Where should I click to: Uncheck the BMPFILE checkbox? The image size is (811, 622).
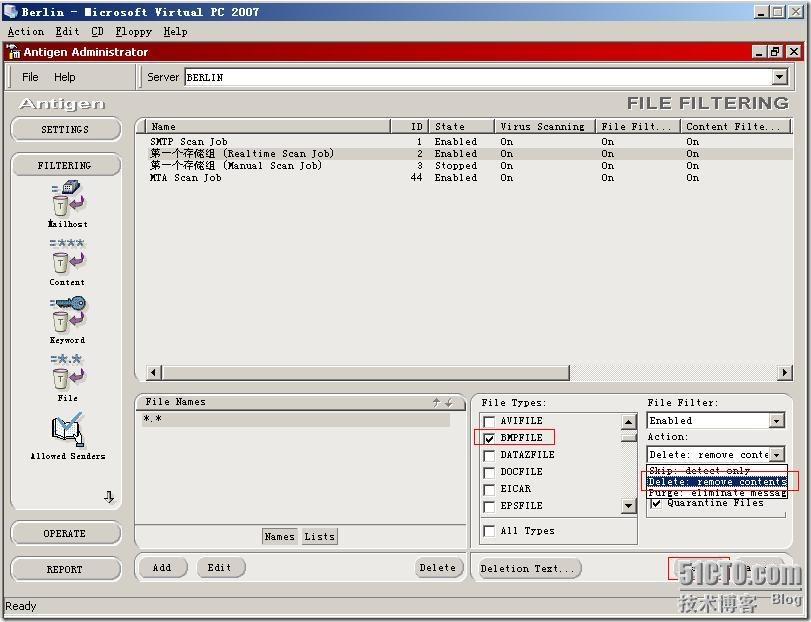coord(489,438)
